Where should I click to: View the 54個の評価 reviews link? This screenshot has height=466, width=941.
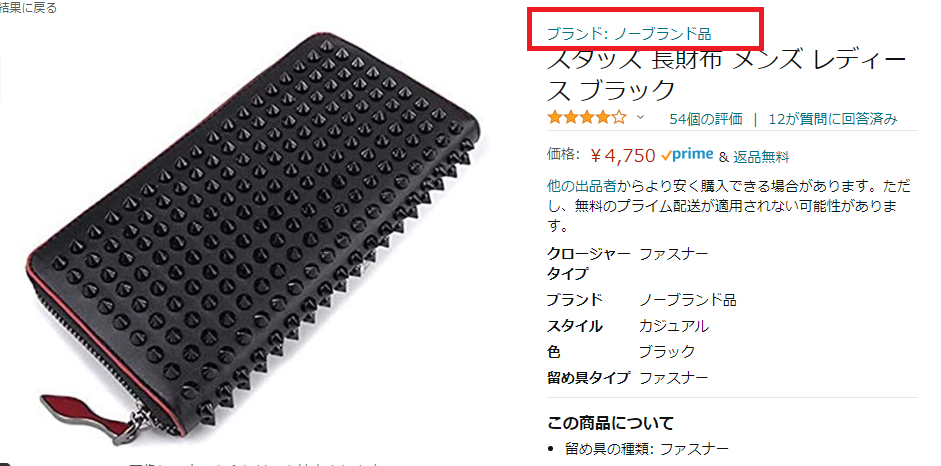pyautogui.click(x=706, y=119)
